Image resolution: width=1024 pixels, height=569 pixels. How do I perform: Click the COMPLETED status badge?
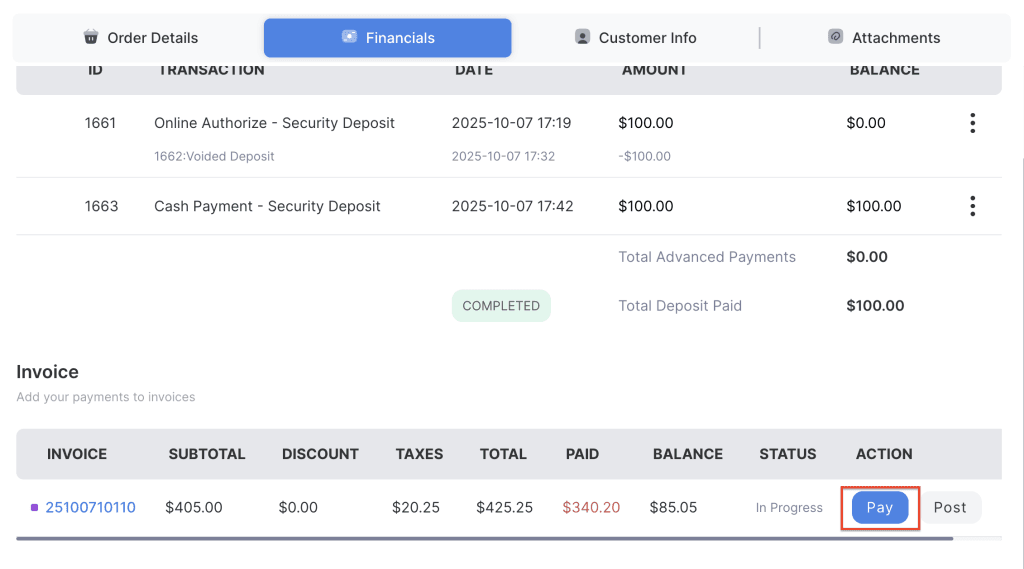(x=501, y=306)
